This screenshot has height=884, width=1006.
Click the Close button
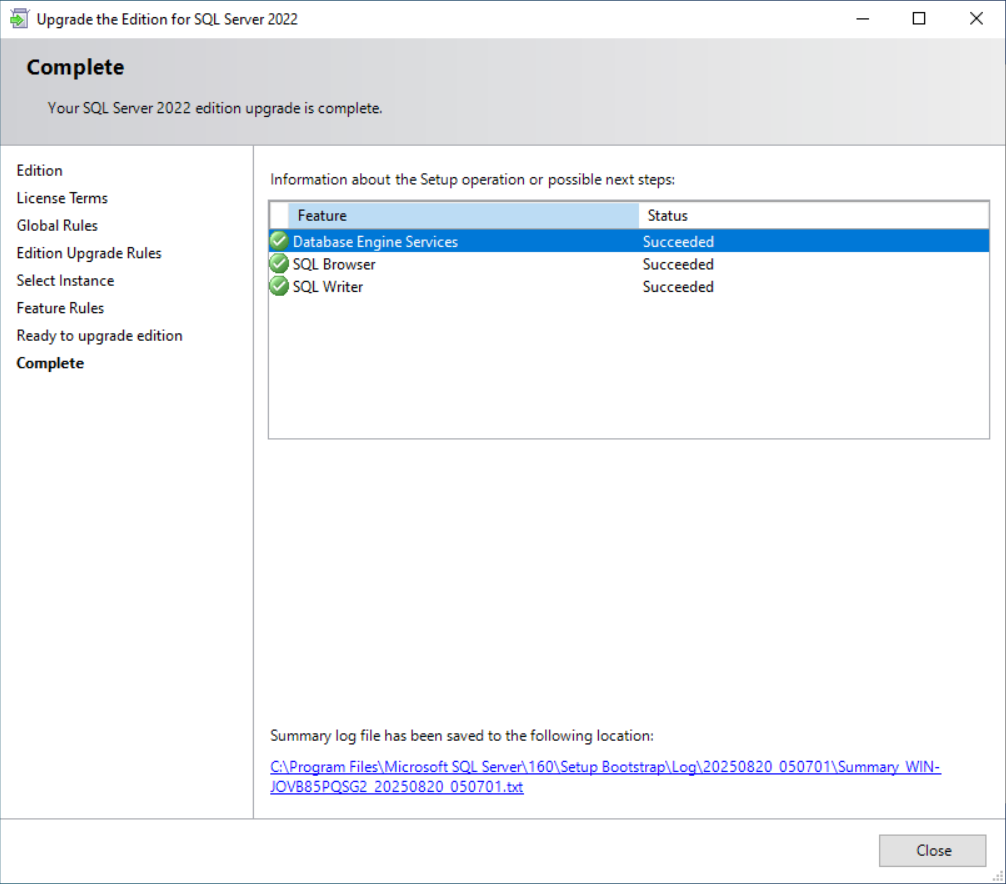[x=932, y=851]
